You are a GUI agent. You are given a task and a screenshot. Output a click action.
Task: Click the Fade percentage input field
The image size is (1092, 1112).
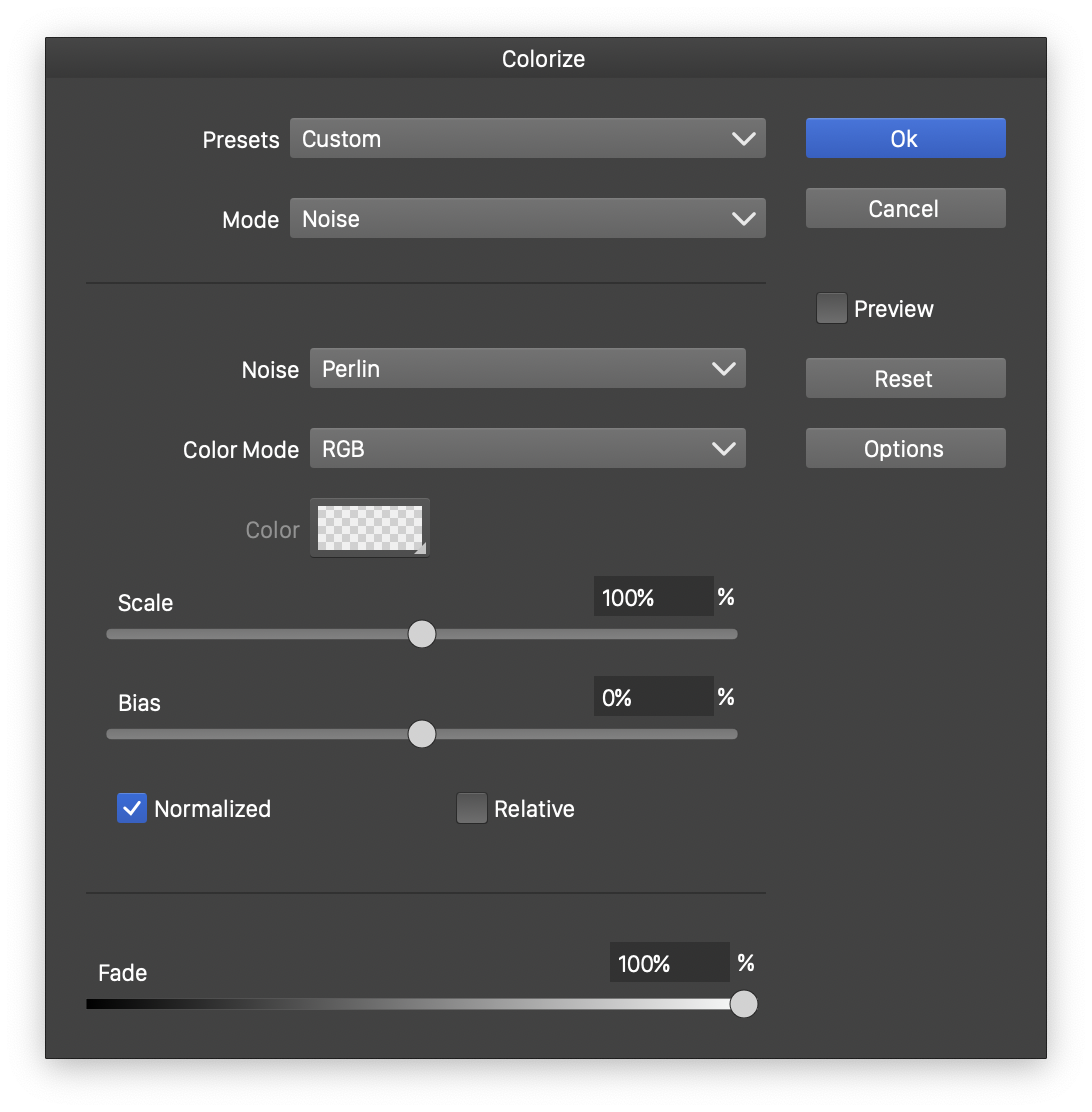click(x=669, y=964)
